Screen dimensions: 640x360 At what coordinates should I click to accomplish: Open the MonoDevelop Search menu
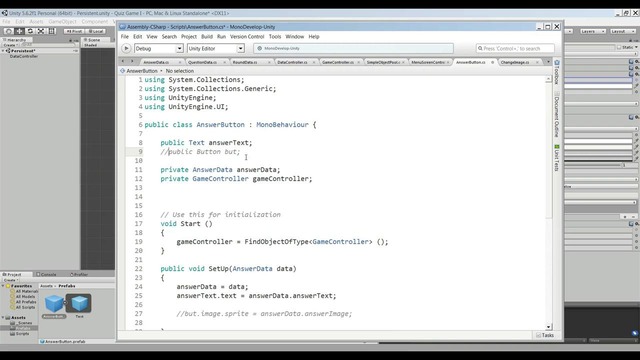point(169,37)
